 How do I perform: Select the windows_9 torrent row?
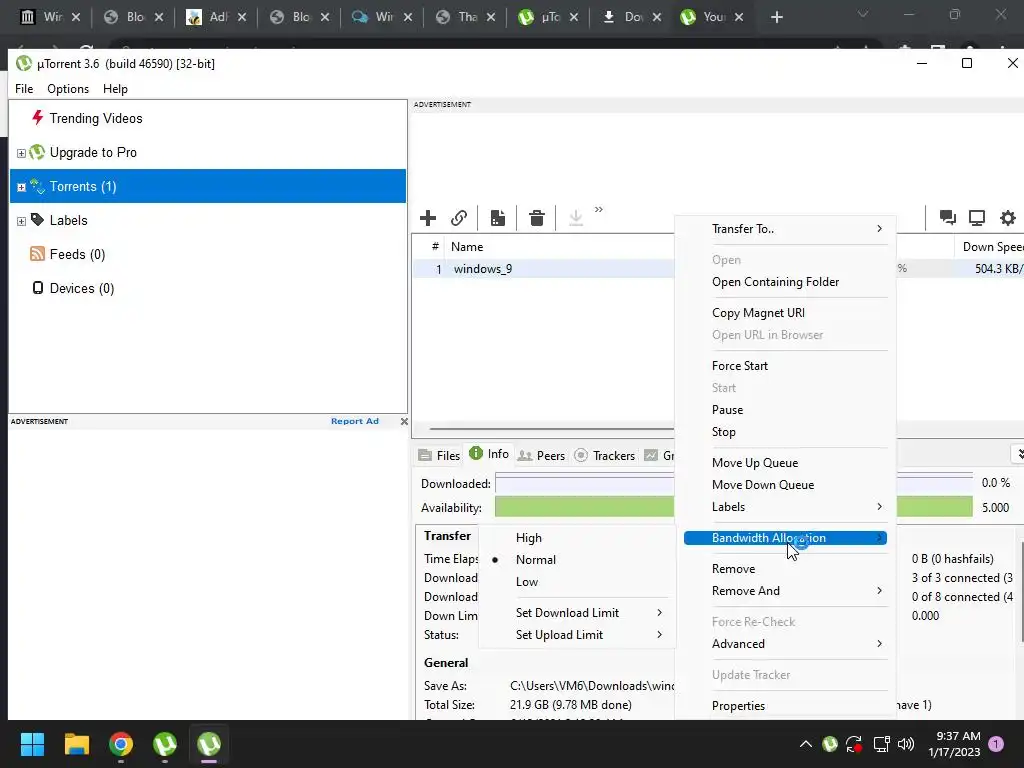543,268
